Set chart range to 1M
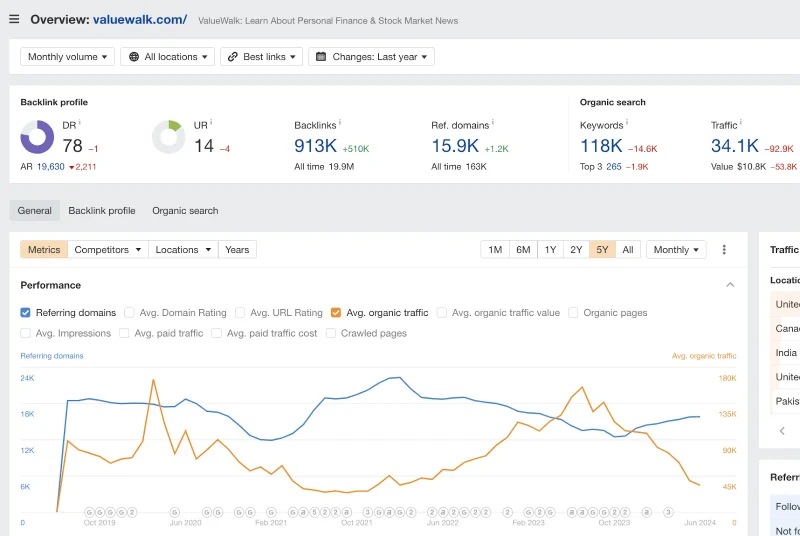Viewport: 800px width, 536px height. click(495, 249)
